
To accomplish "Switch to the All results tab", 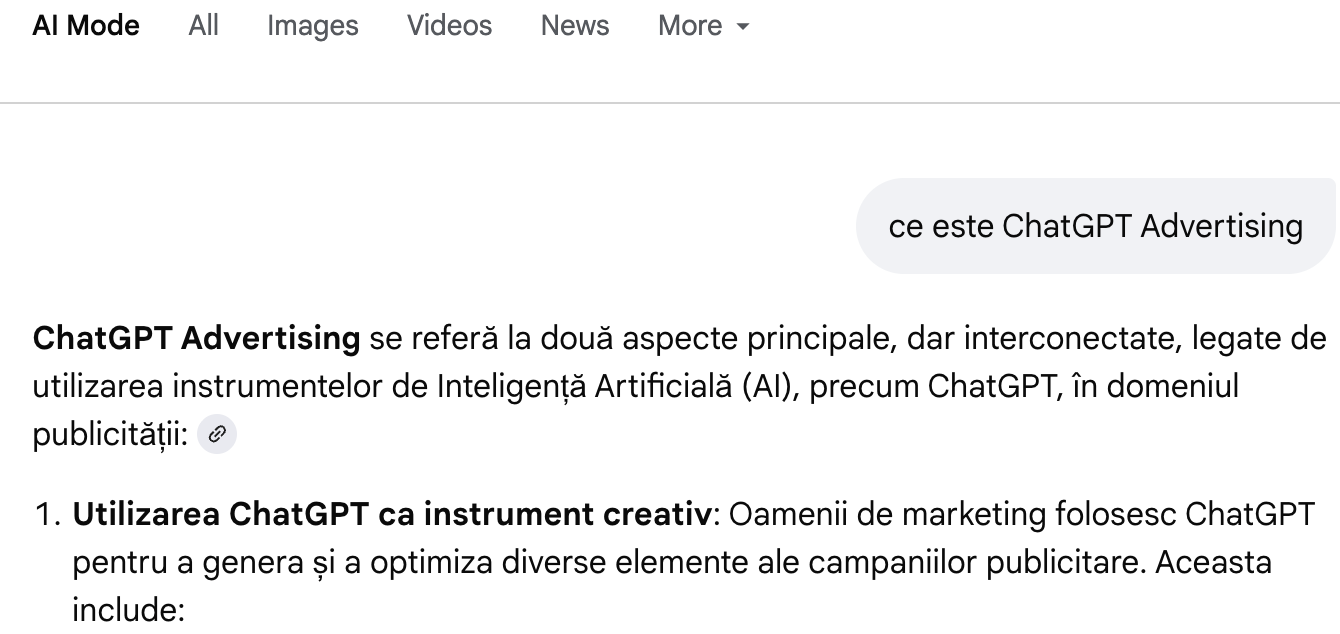I will point(203,26).
